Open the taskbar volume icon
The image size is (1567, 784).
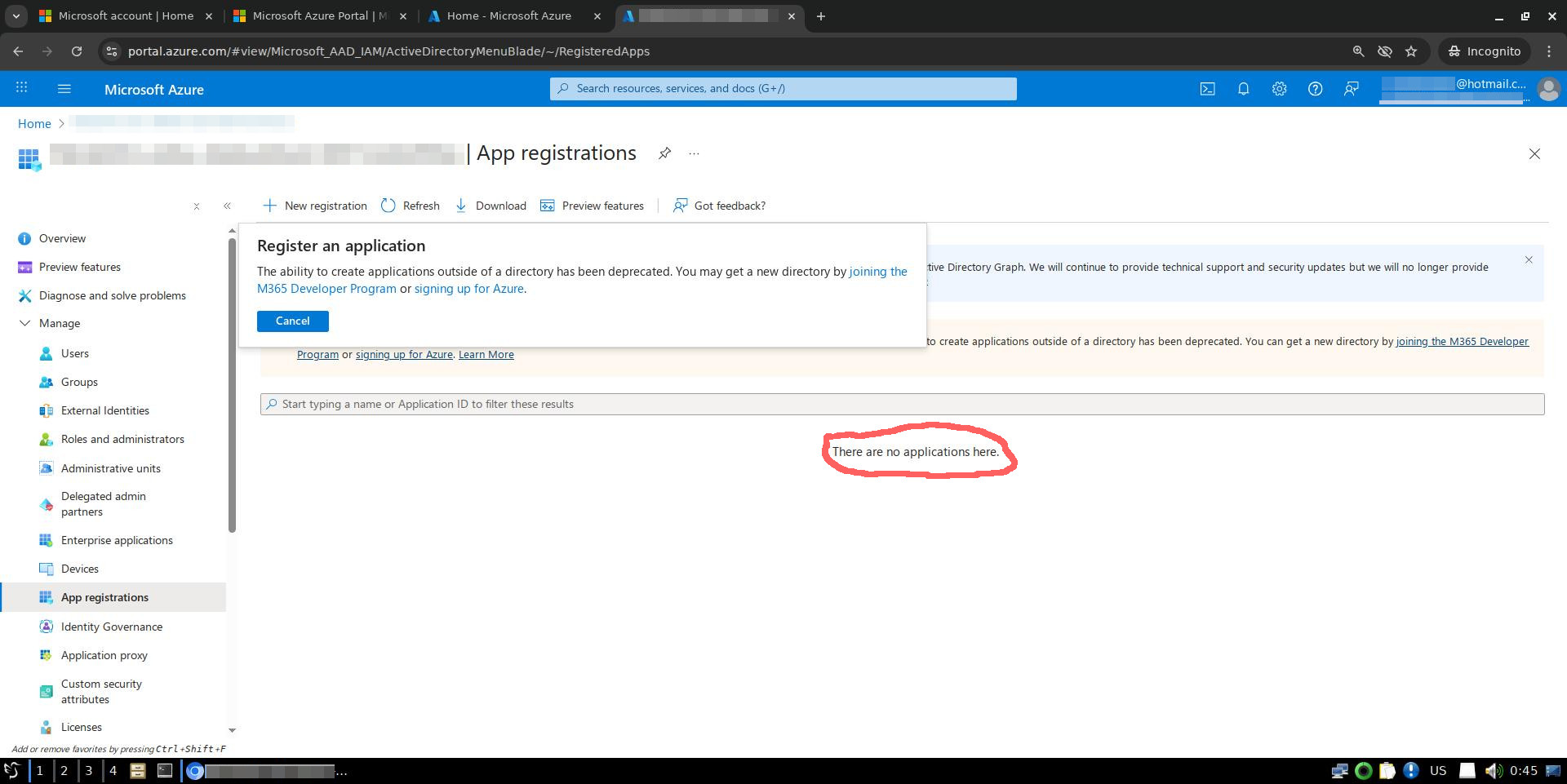click(1493, 770)
